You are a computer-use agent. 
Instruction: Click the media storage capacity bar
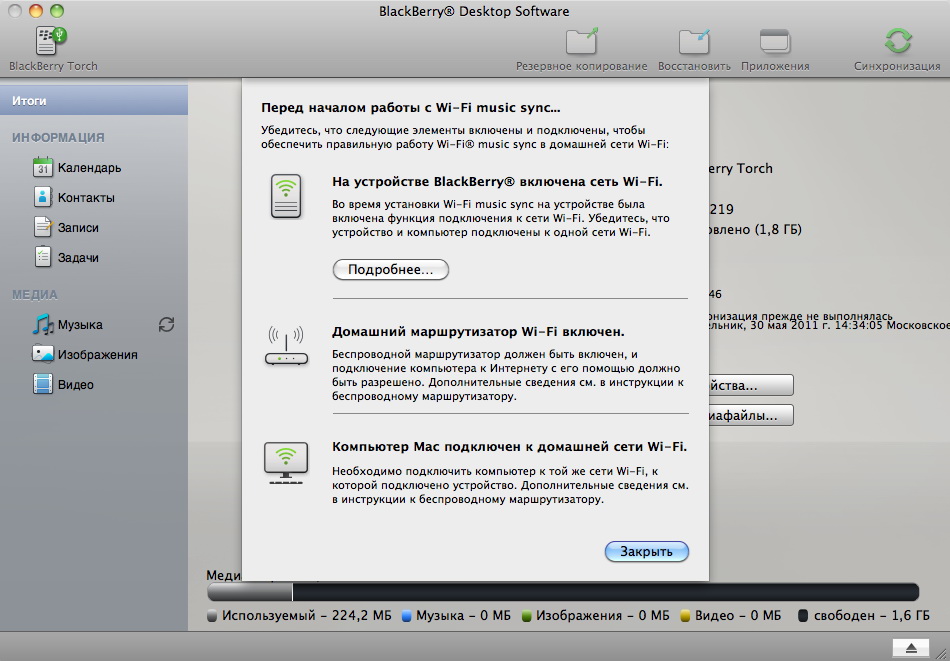tap(563, 592)
